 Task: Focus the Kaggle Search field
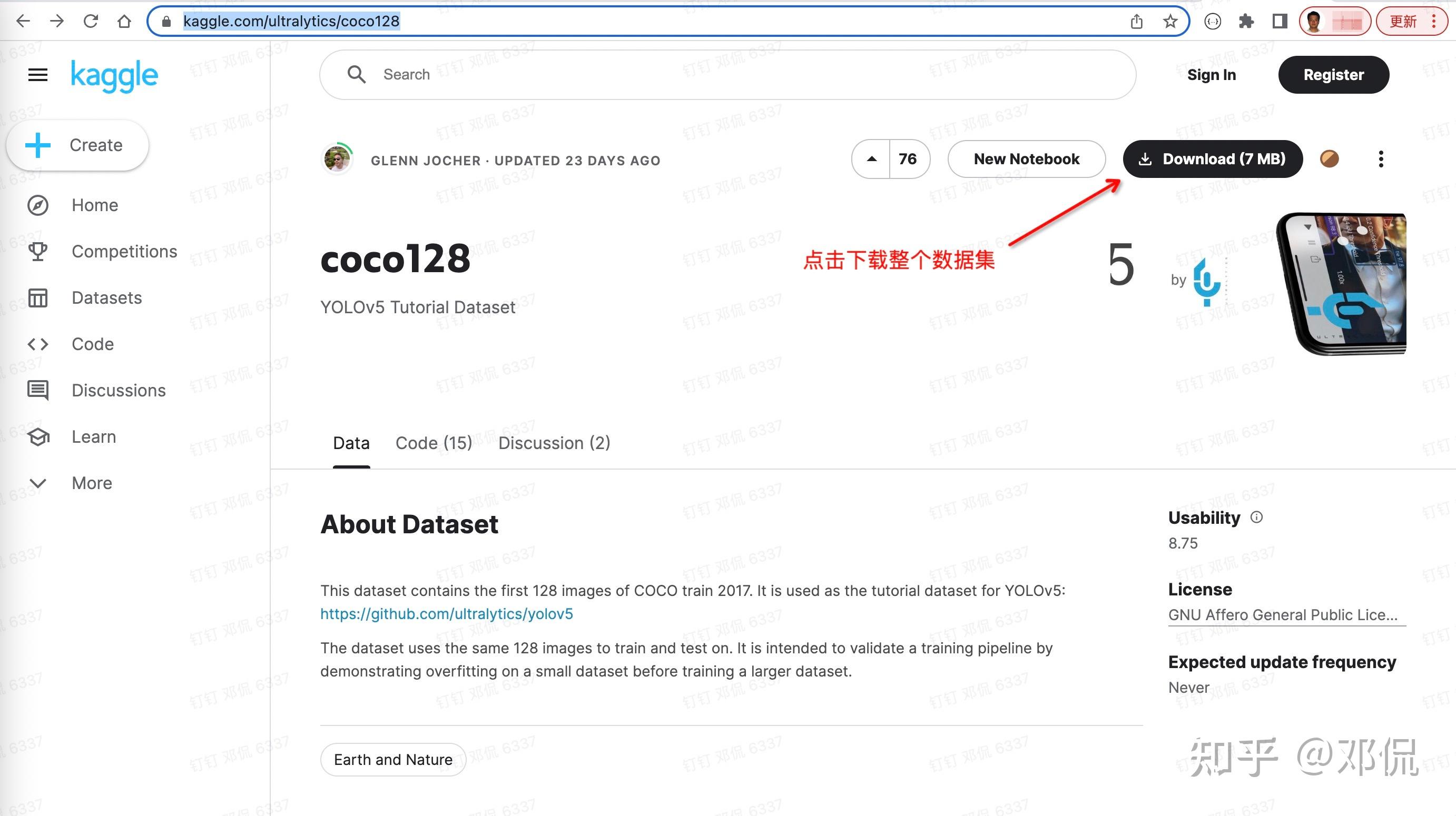pyautogui.click(x=728, y=75)
